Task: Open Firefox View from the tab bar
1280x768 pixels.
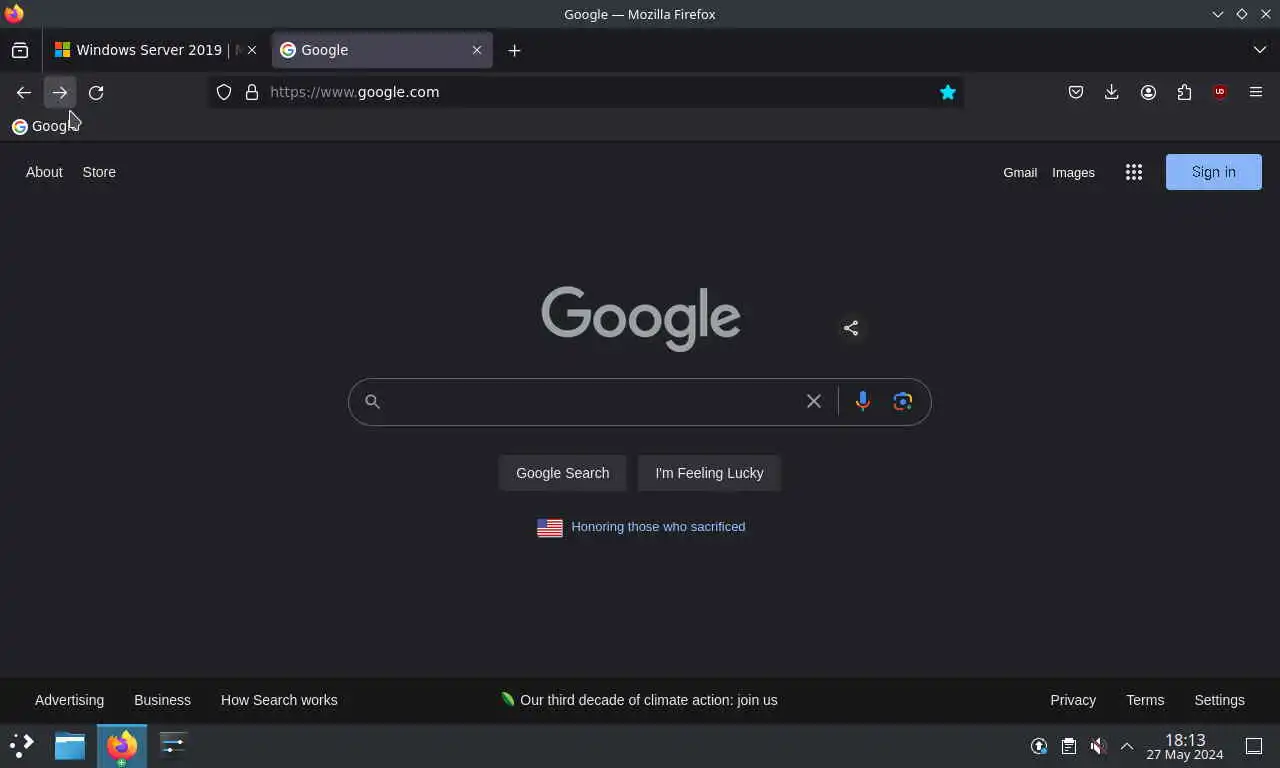Action: tap(20, 50)
